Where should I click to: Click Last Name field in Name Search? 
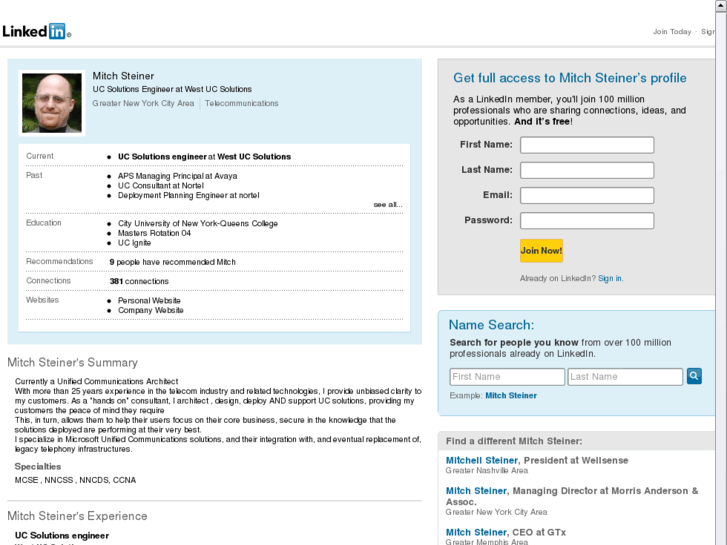625,377
